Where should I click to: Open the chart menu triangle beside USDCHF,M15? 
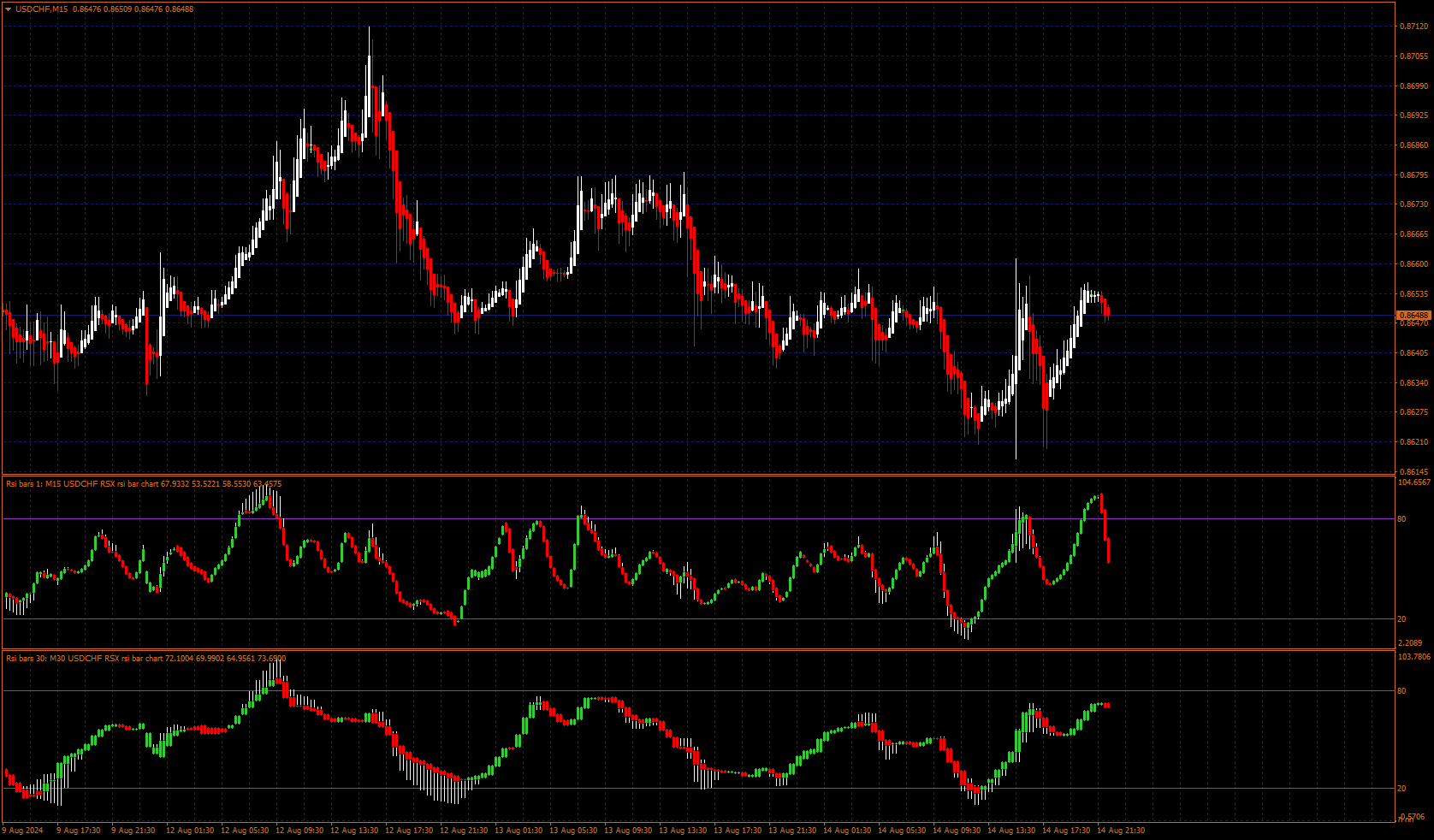[9, 9]
